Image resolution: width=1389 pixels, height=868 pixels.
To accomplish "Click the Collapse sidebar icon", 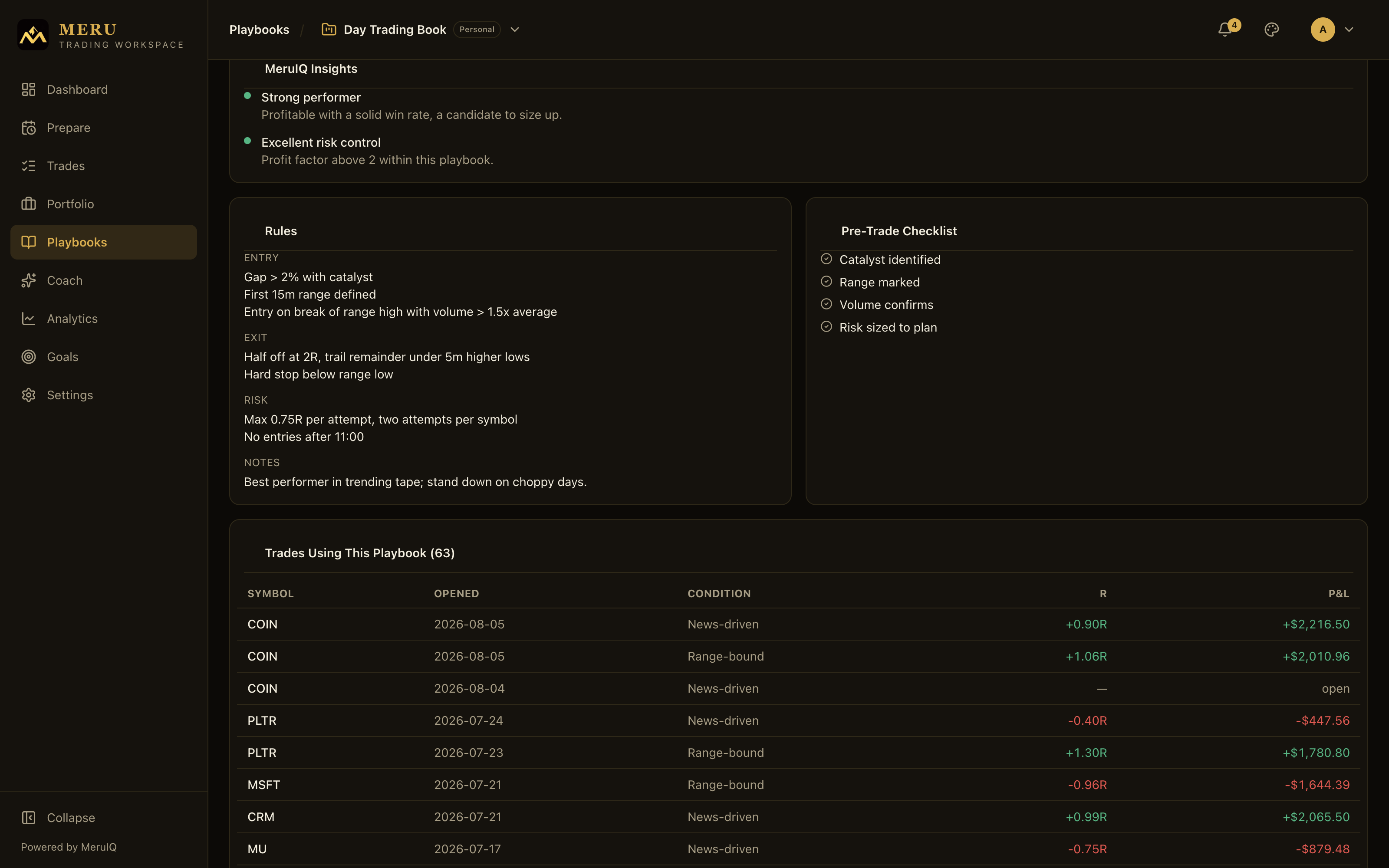I will pyautogui.click(x=29, y=818).
